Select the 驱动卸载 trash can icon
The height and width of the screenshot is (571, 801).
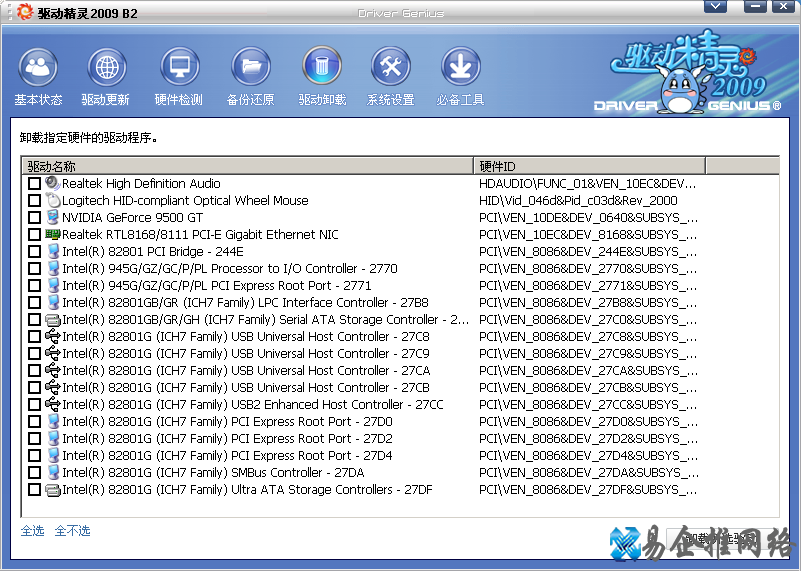click(x=322, y=69)
